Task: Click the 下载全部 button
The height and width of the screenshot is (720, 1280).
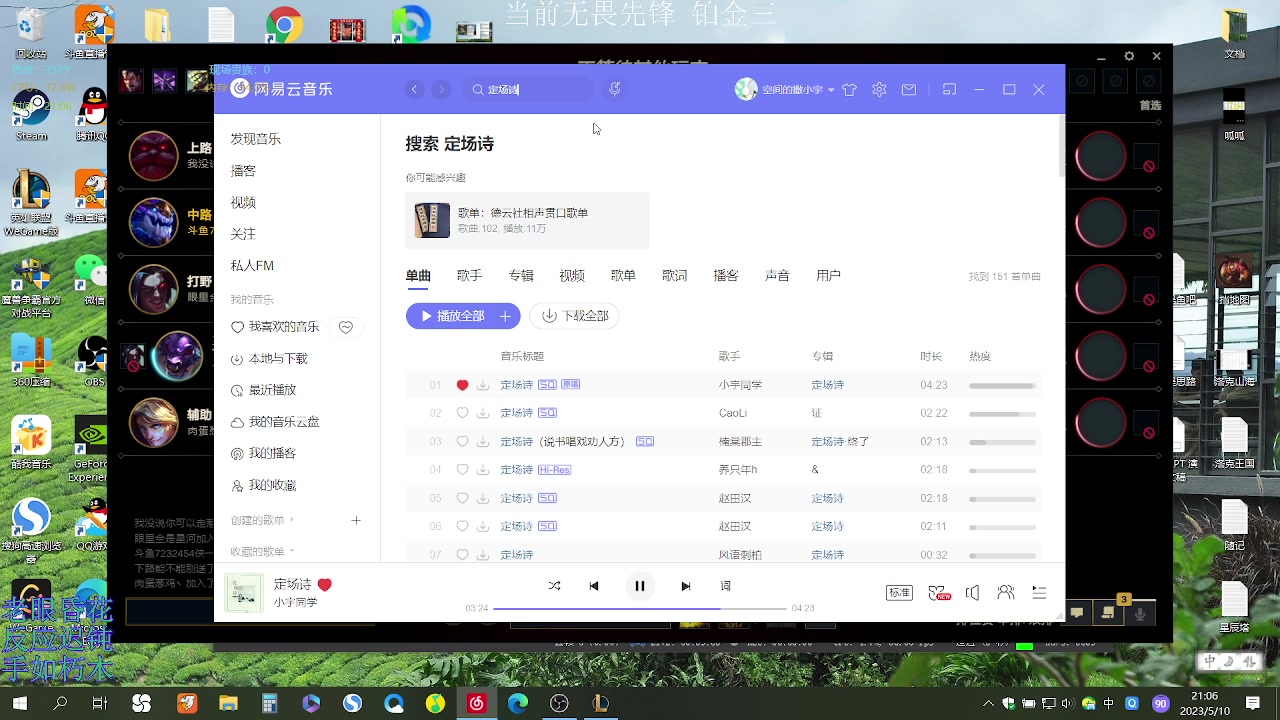Action: pyautogui.click(x=575, y=316)
